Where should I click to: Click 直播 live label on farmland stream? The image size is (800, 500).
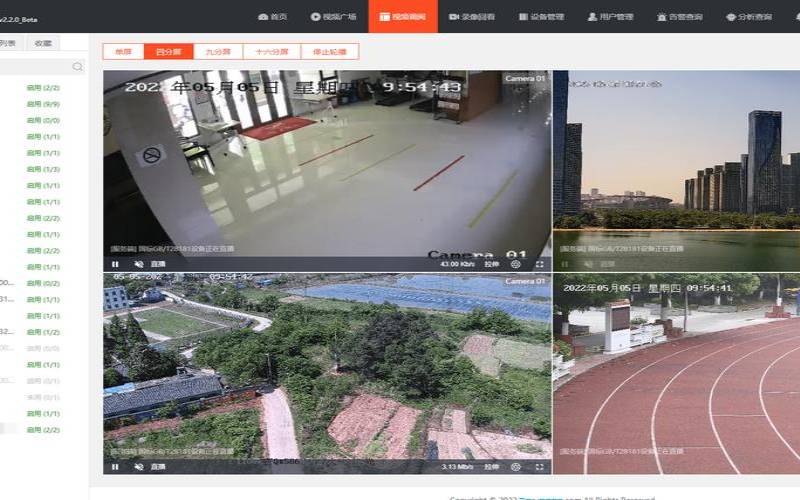click(158, 467)
